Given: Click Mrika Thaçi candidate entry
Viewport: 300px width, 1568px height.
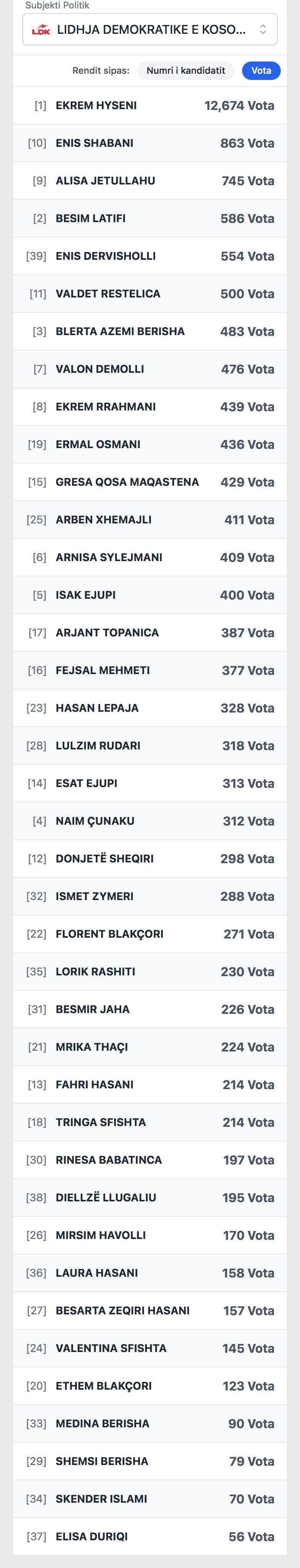Looking at the screenshot, I should 150,1048.
